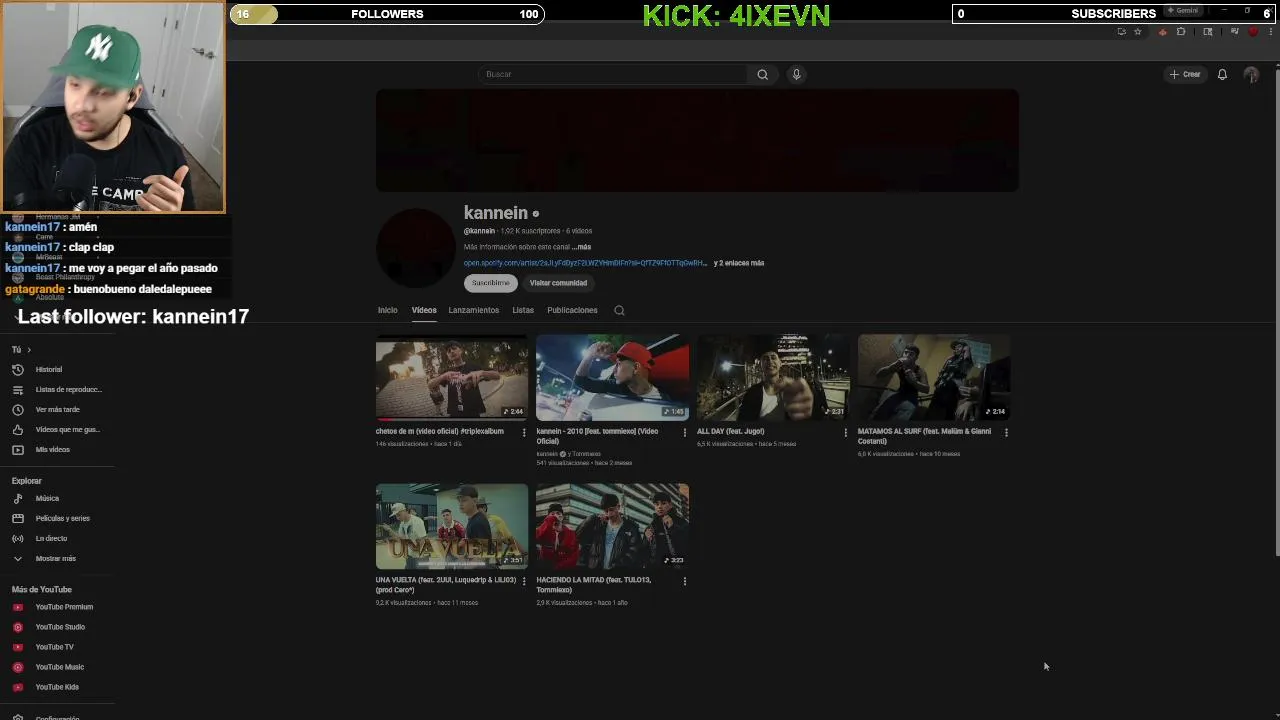Click Visitar comunidad button

558,283
